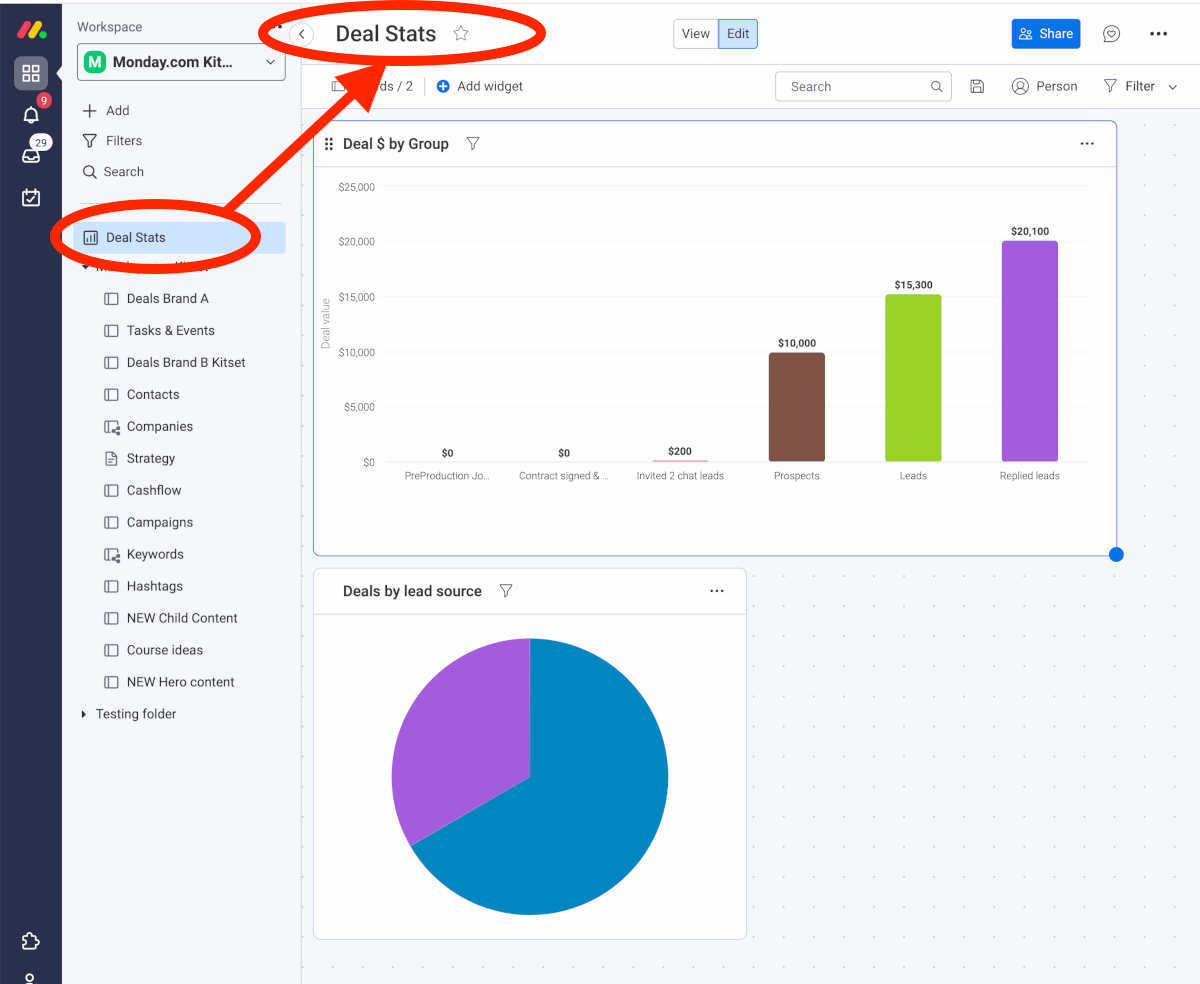Collapse the sidebar with the arrow button

(x=301, y=34)
